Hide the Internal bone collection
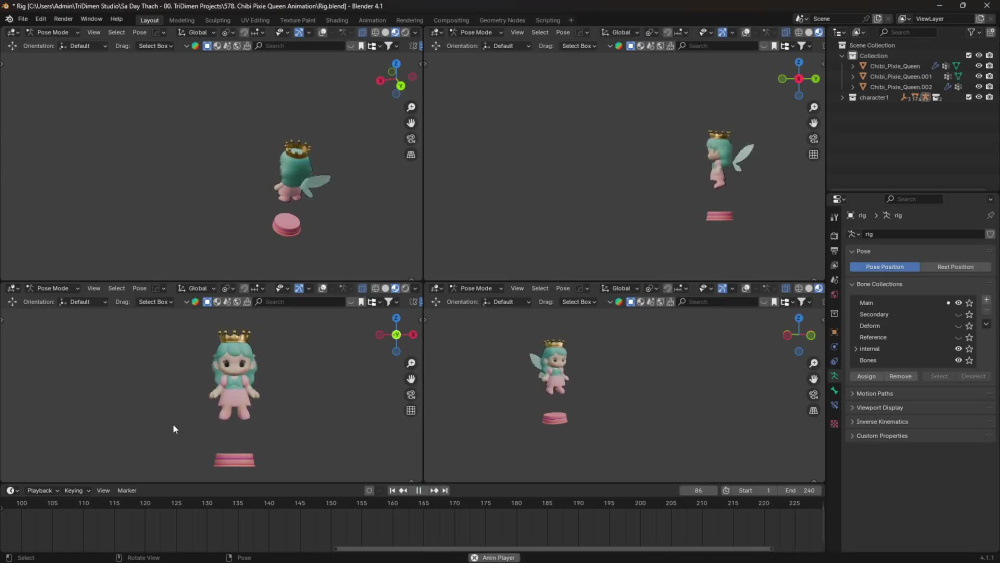Screen dimensions: 1000x563 (958, 349)
